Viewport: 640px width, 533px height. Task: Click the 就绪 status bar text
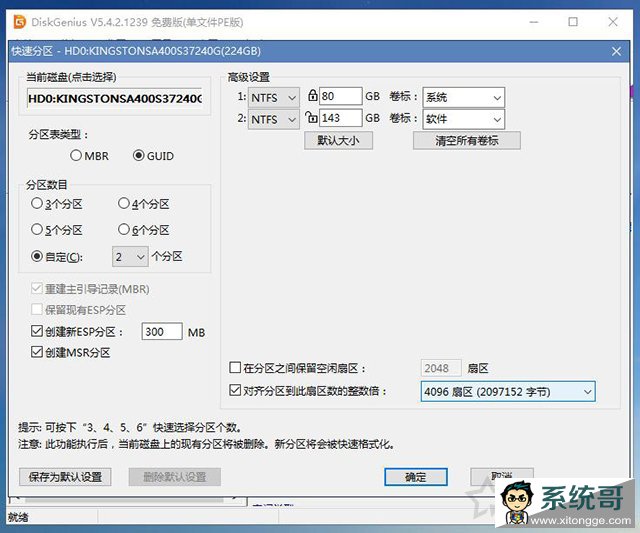pyautogui.click(x=19, y=517)
